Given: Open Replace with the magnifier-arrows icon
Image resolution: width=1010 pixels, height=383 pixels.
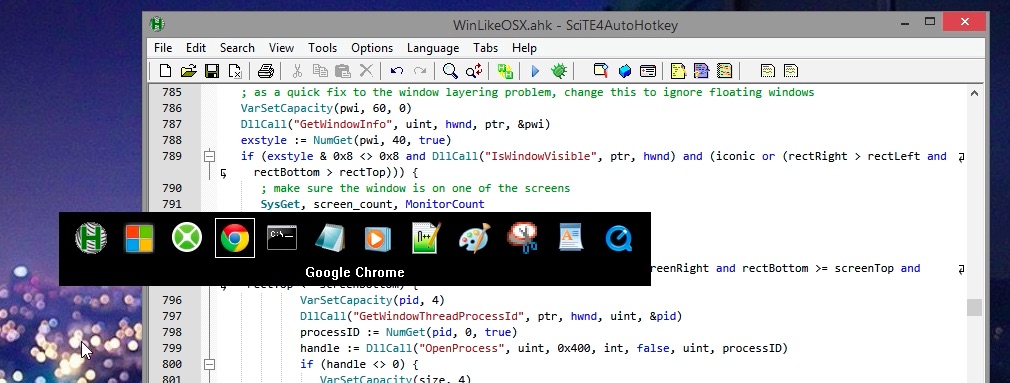Looking at the screenshot, I should pyautogui.click(x=474, y=71).
